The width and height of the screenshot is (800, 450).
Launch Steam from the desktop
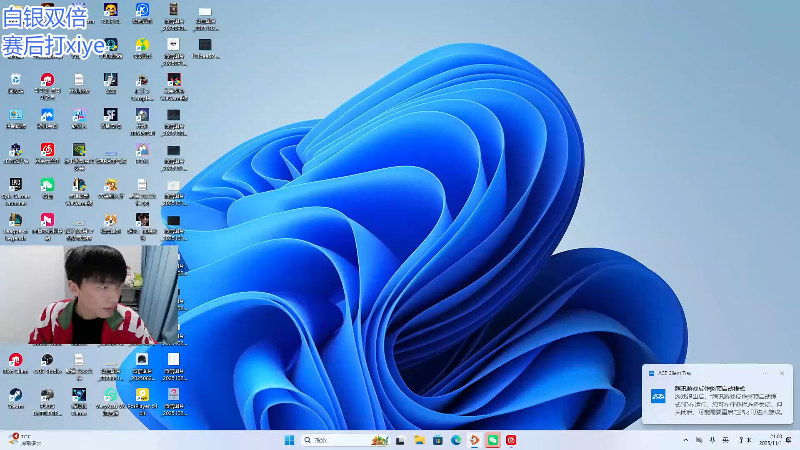16,396
